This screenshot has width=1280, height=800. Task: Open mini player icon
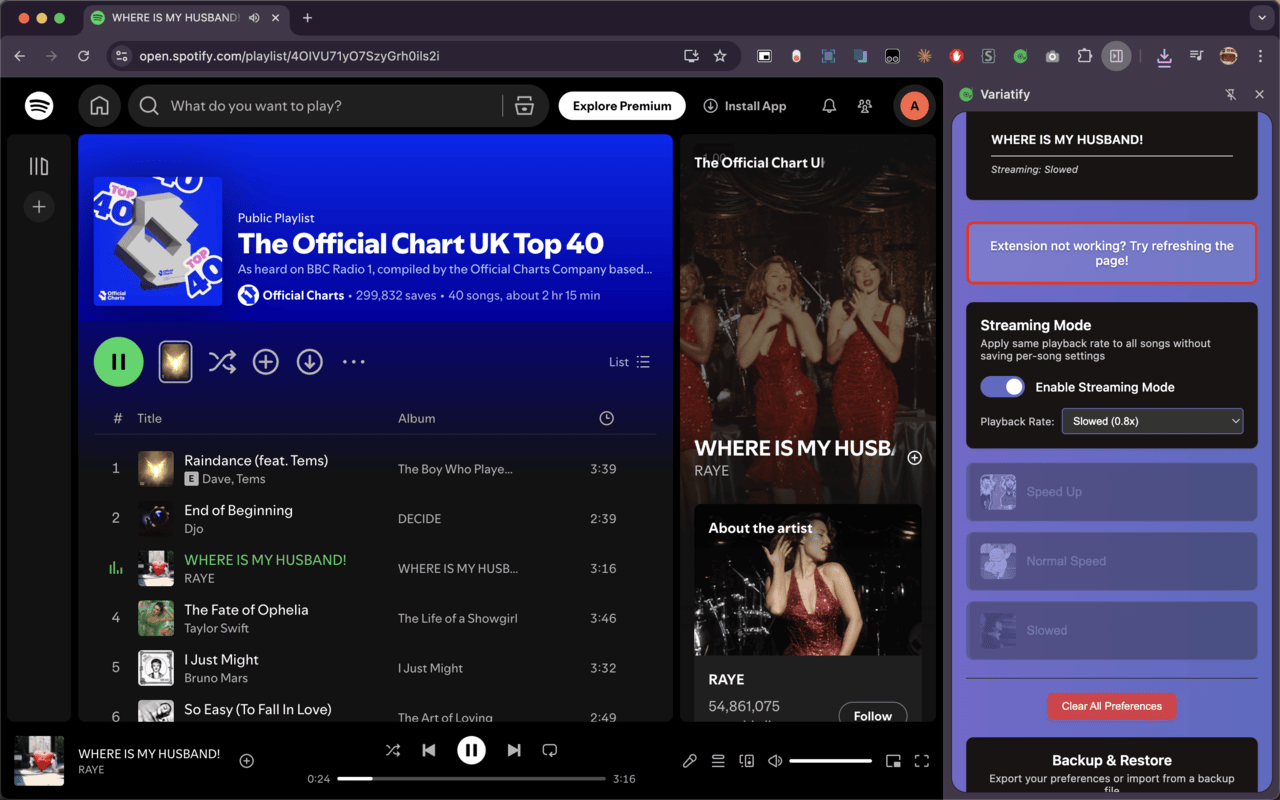point(893,761)
